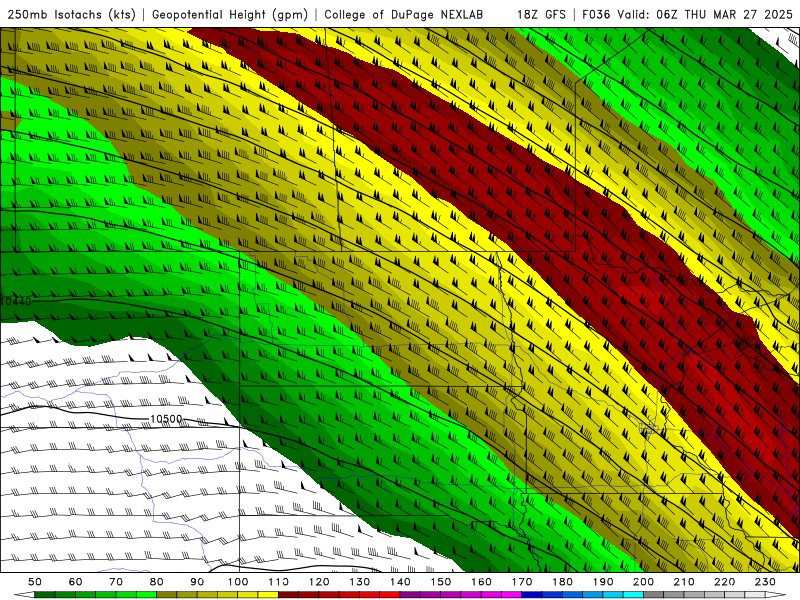This screenshot has height=600, width=800.
Task: Click the 'F036' forecast hour text
Action: click(x=596, y=14)
